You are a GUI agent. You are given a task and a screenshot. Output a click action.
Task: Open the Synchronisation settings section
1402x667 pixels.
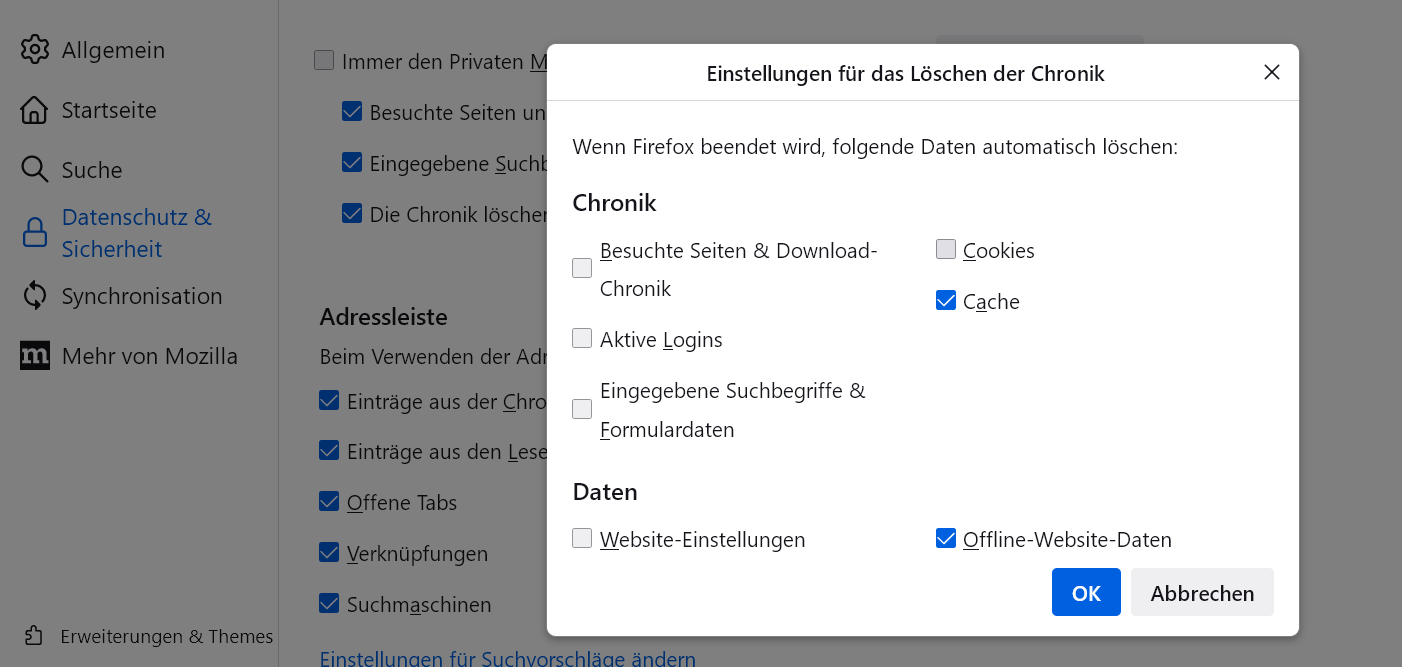point(141,296)
